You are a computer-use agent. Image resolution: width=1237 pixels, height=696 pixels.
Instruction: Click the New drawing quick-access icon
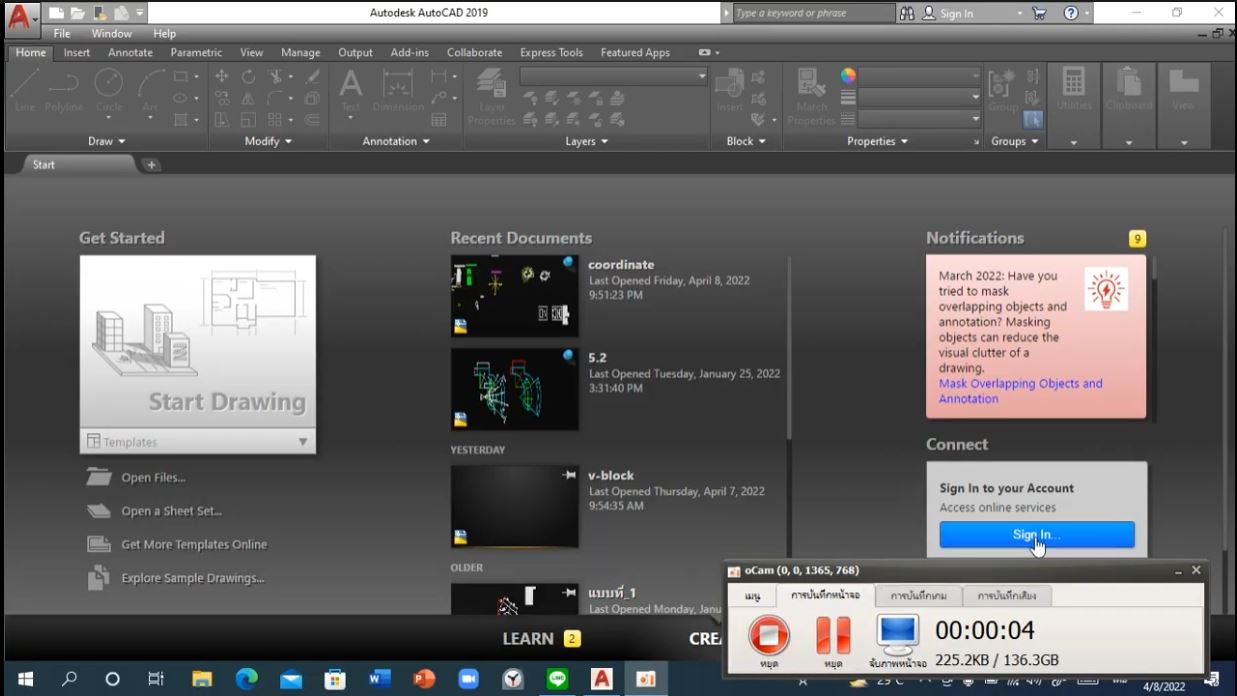pyautogui.click(x=56, y=13)
